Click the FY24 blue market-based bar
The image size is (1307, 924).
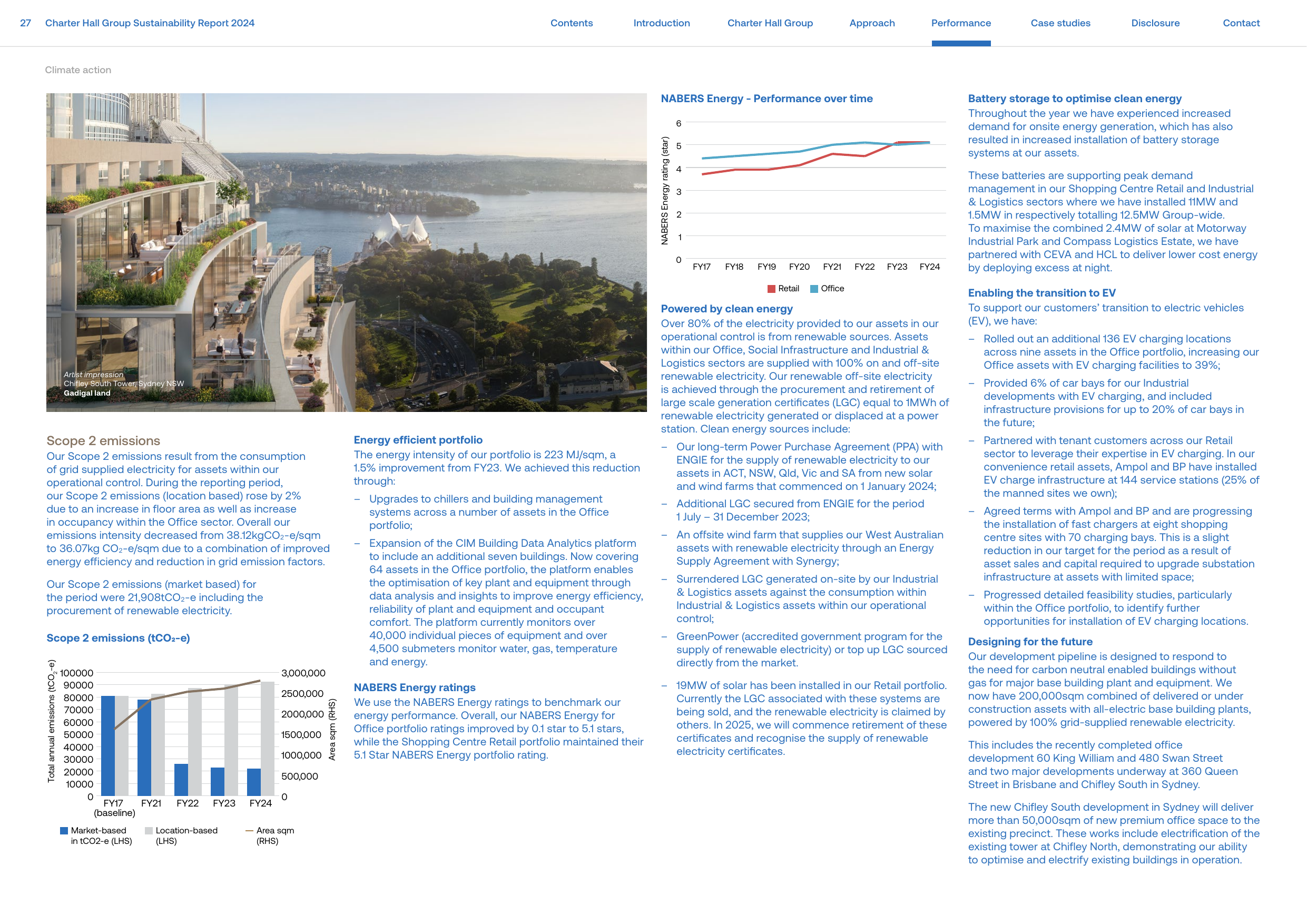[x=254, y=782]
